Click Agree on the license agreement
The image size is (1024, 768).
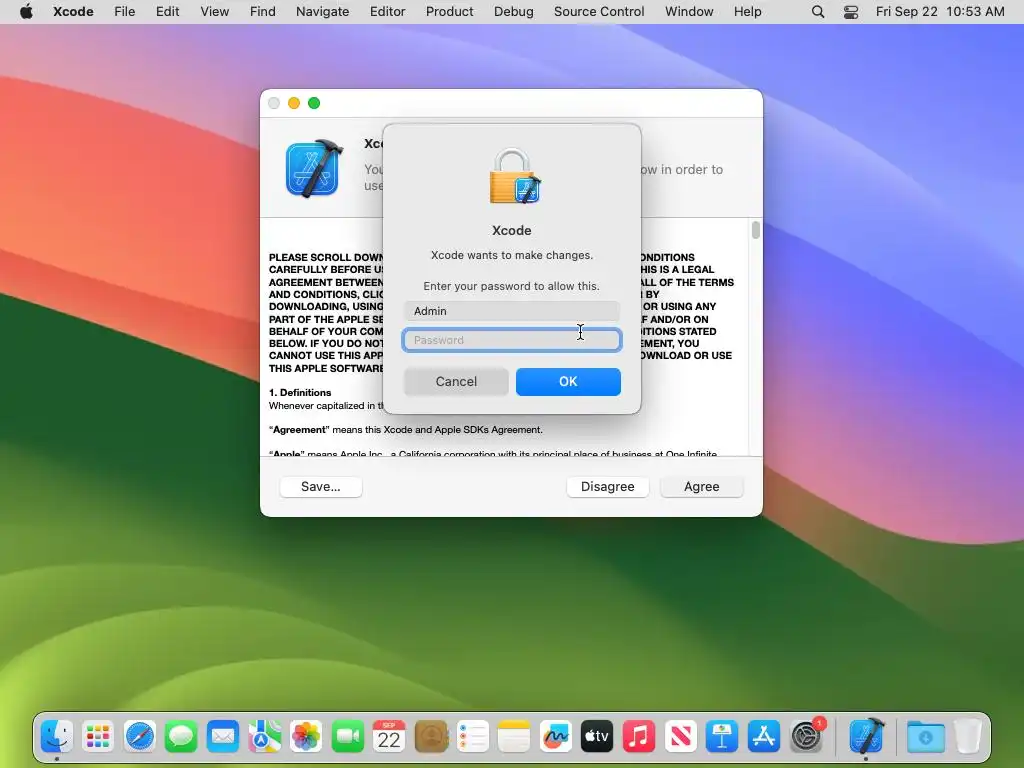click(701, 487)
